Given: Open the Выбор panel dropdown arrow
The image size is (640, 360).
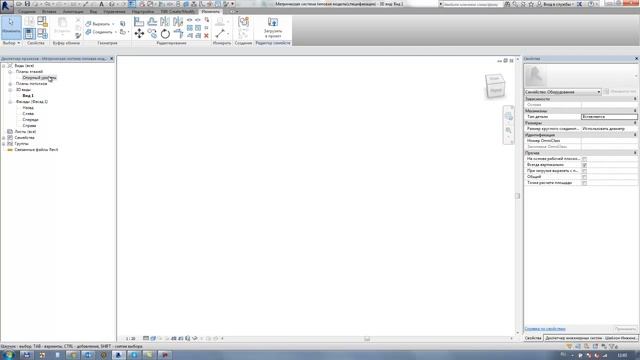Looking at the screenshot, I should pos(18,43).
